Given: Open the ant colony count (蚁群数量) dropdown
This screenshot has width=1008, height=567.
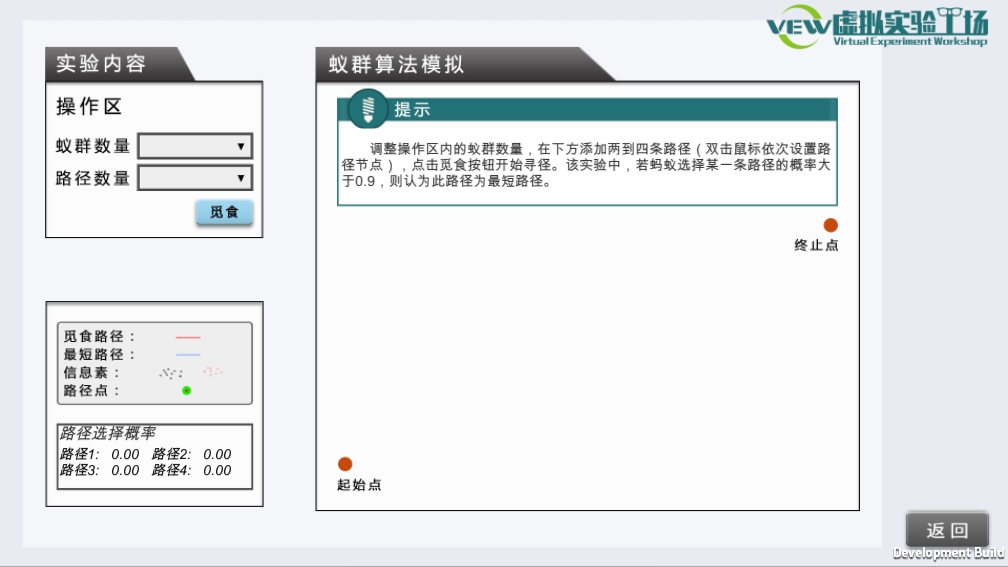Looking at the screenshot, I should 194,146.
